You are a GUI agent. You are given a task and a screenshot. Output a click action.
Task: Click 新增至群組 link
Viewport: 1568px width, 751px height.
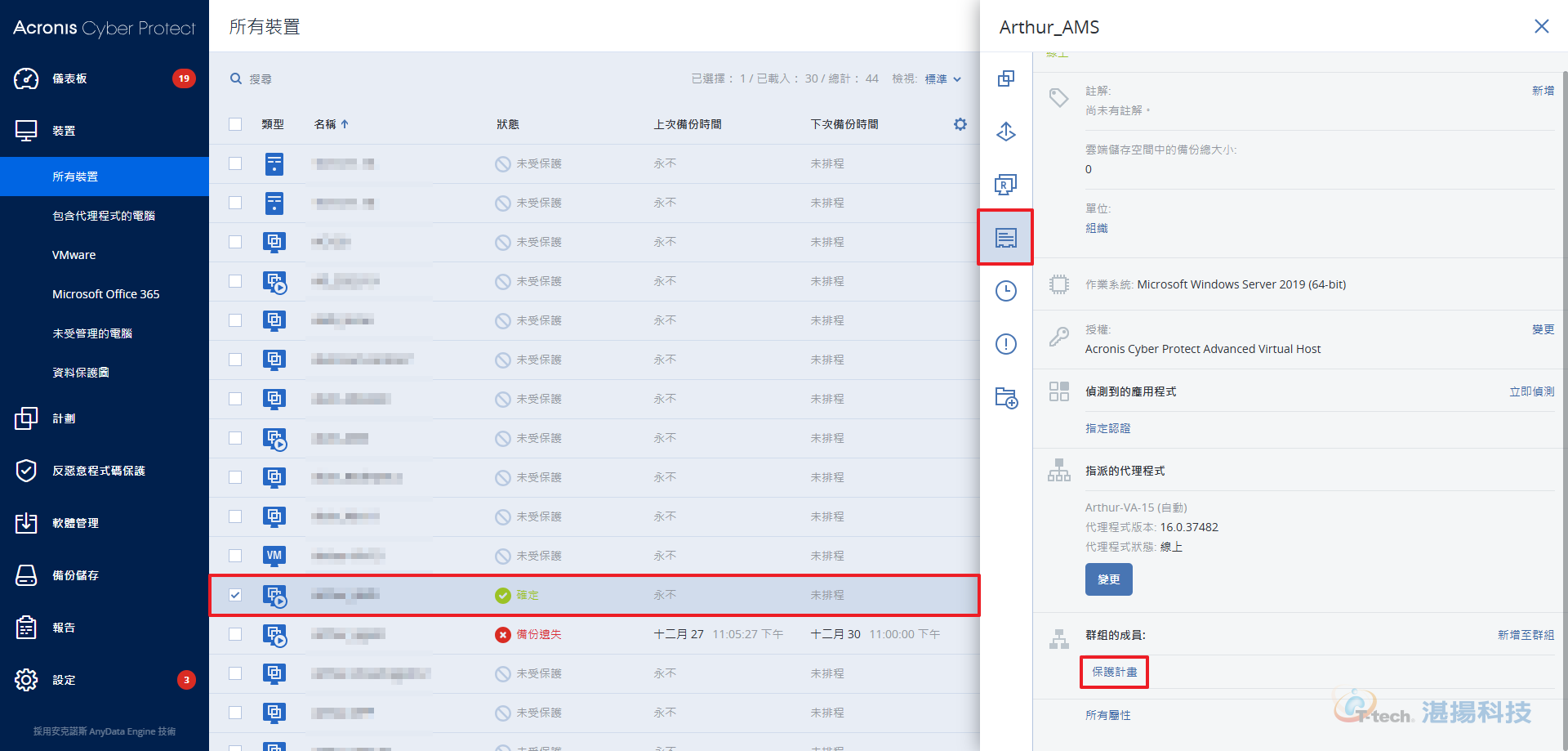coord(1526,635)
